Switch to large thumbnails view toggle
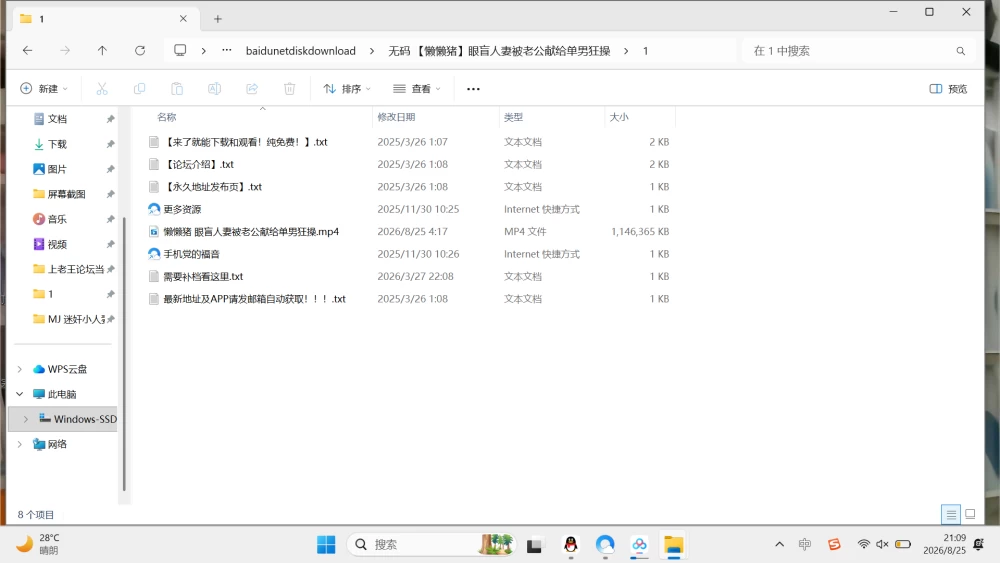The width and height of the screenshot is (1000, 563). (970, 514)
